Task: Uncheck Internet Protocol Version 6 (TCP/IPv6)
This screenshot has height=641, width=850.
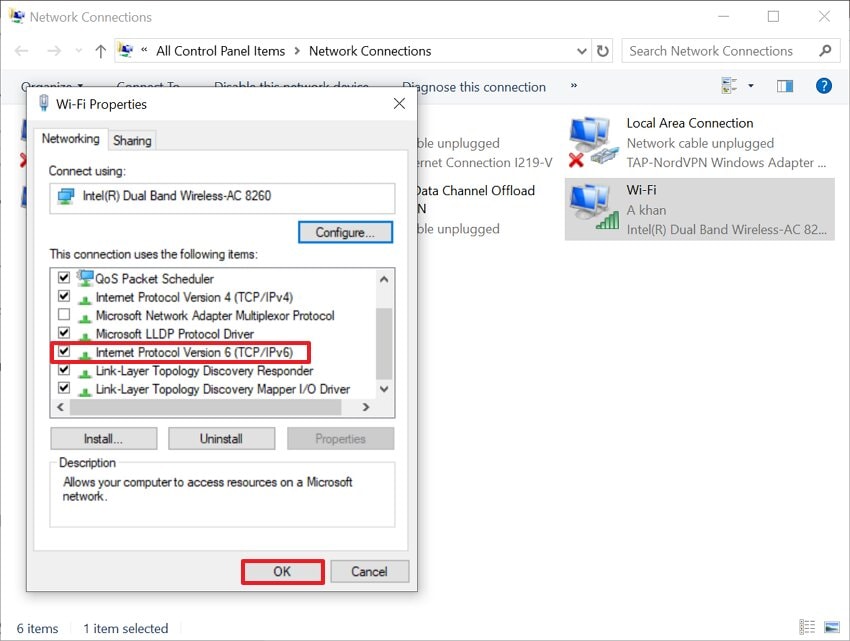Action: (64, 351)
